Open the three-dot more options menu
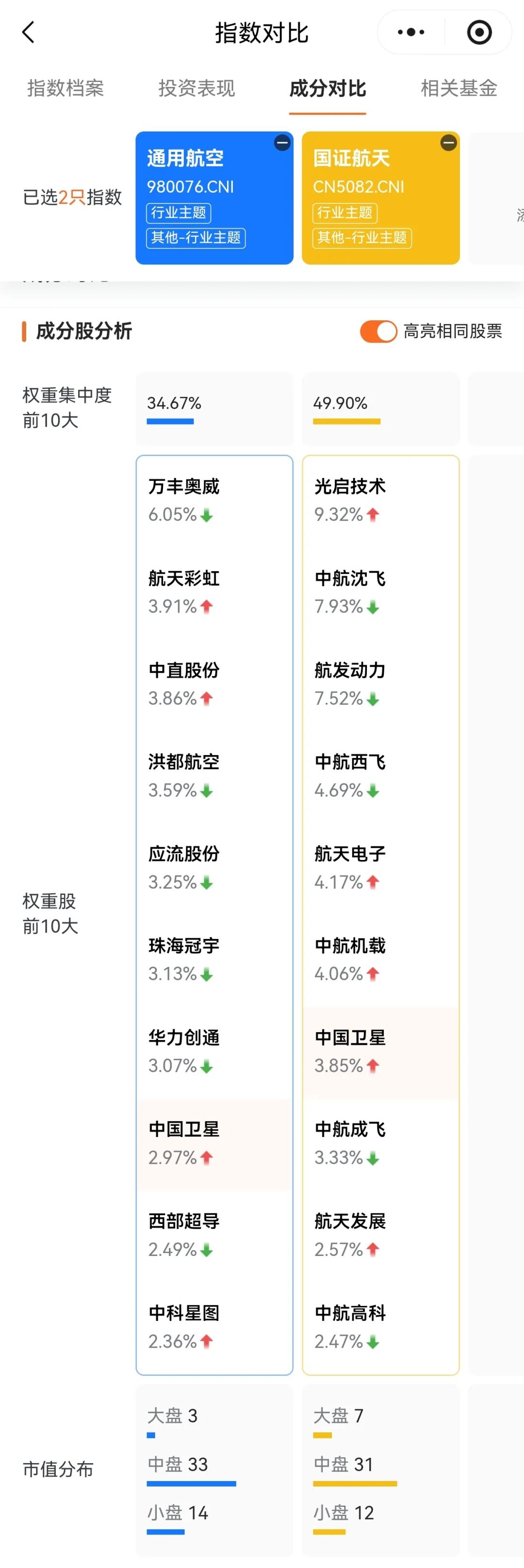 [x=411, y=32]
